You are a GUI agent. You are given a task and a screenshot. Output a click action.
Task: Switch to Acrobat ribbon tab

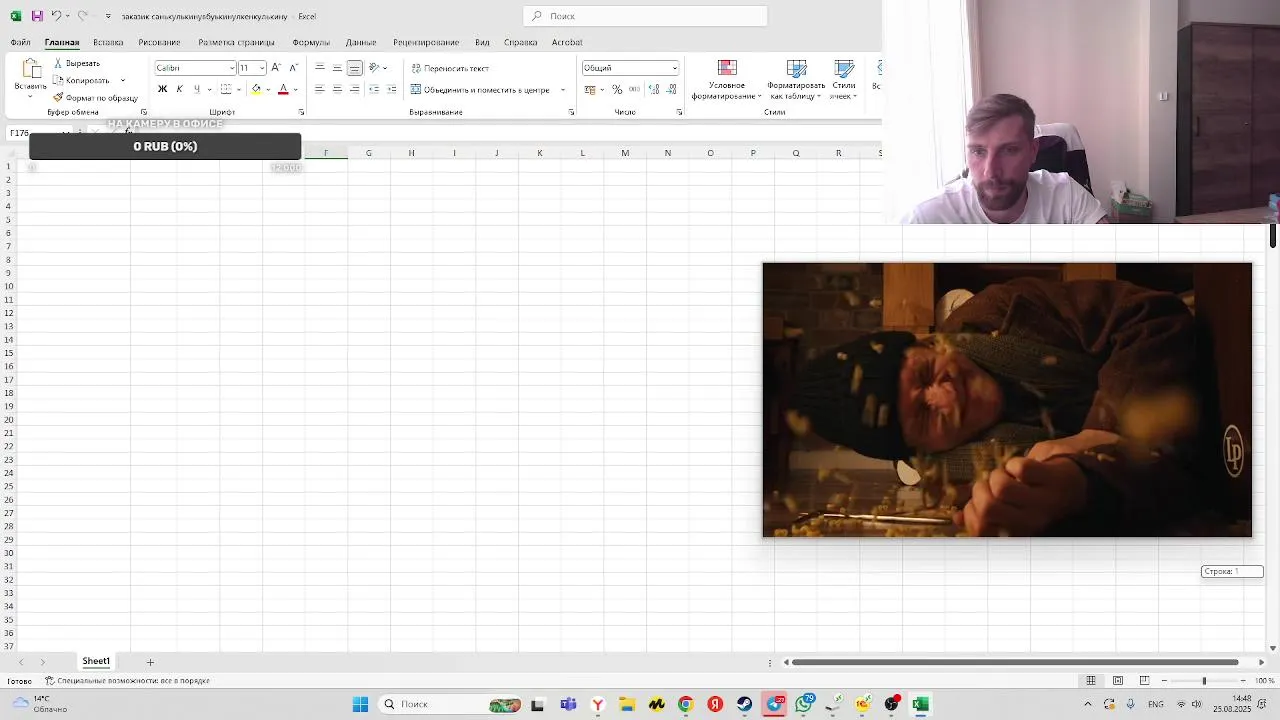coord(567,42)
